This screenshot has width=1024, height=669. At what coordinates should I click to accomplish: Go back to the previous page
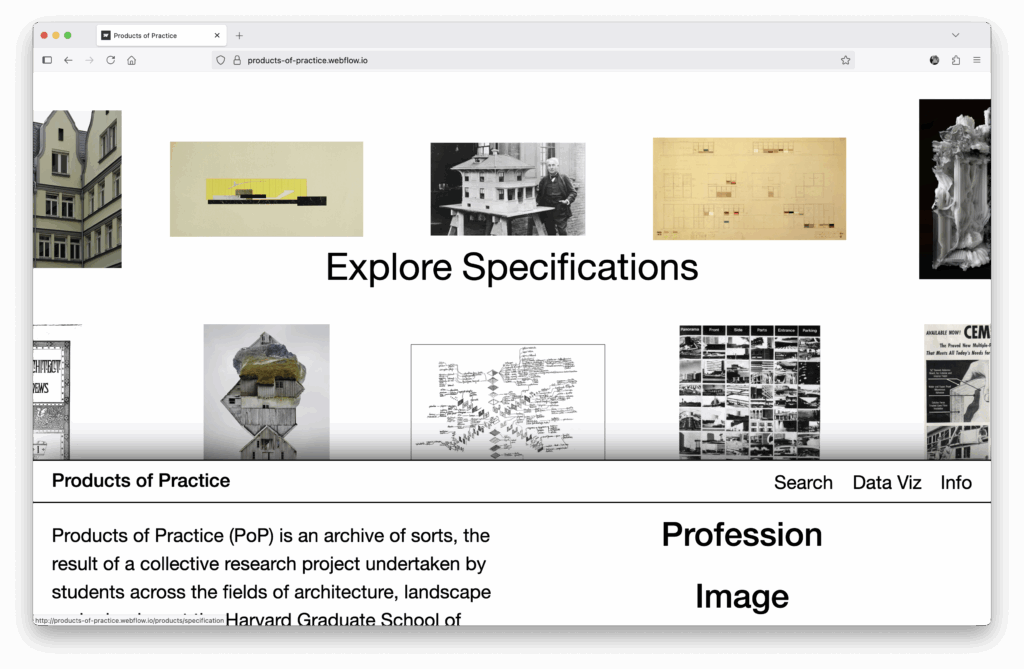(68, 60)
